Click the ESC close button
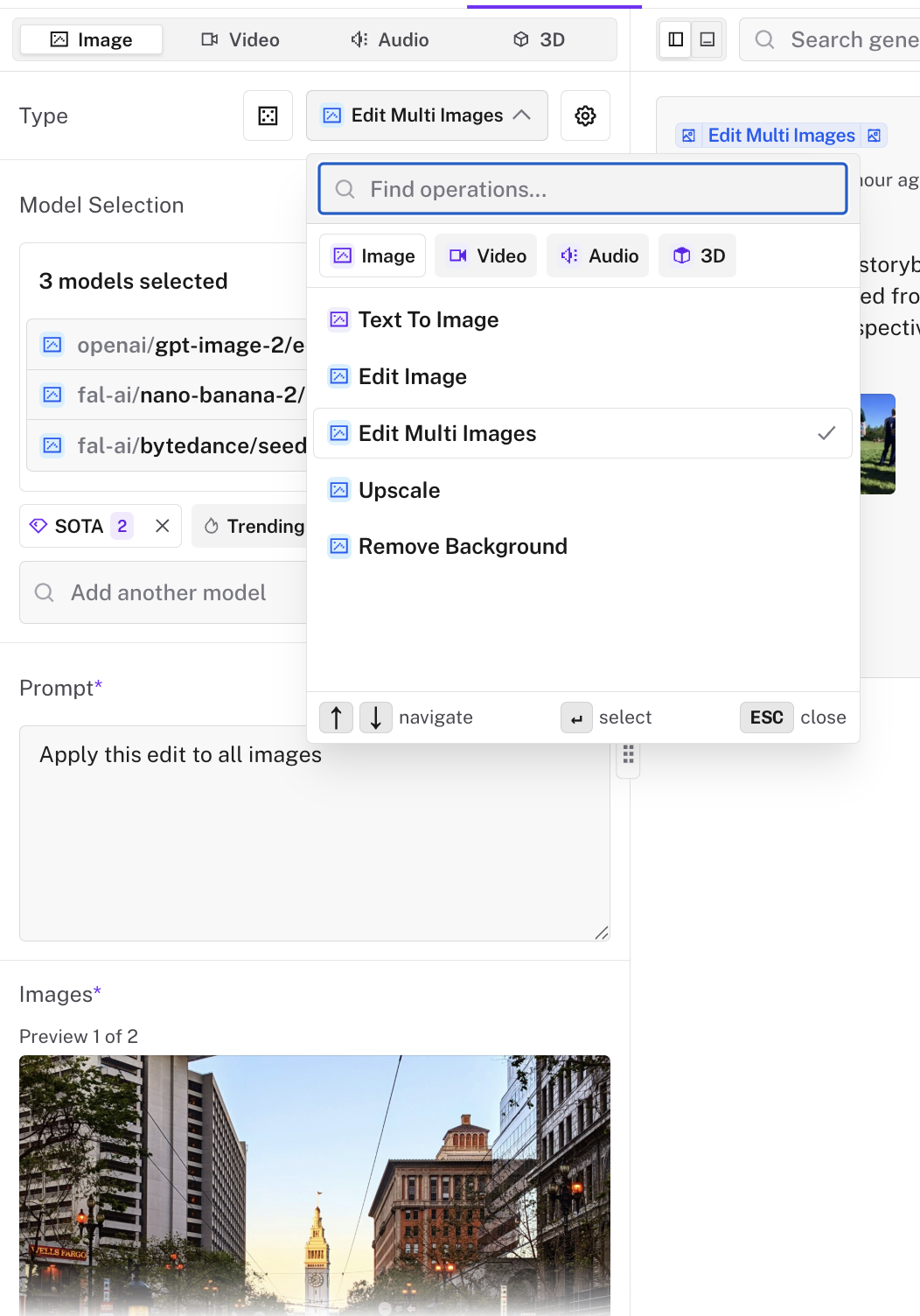 tap(767, 717)
